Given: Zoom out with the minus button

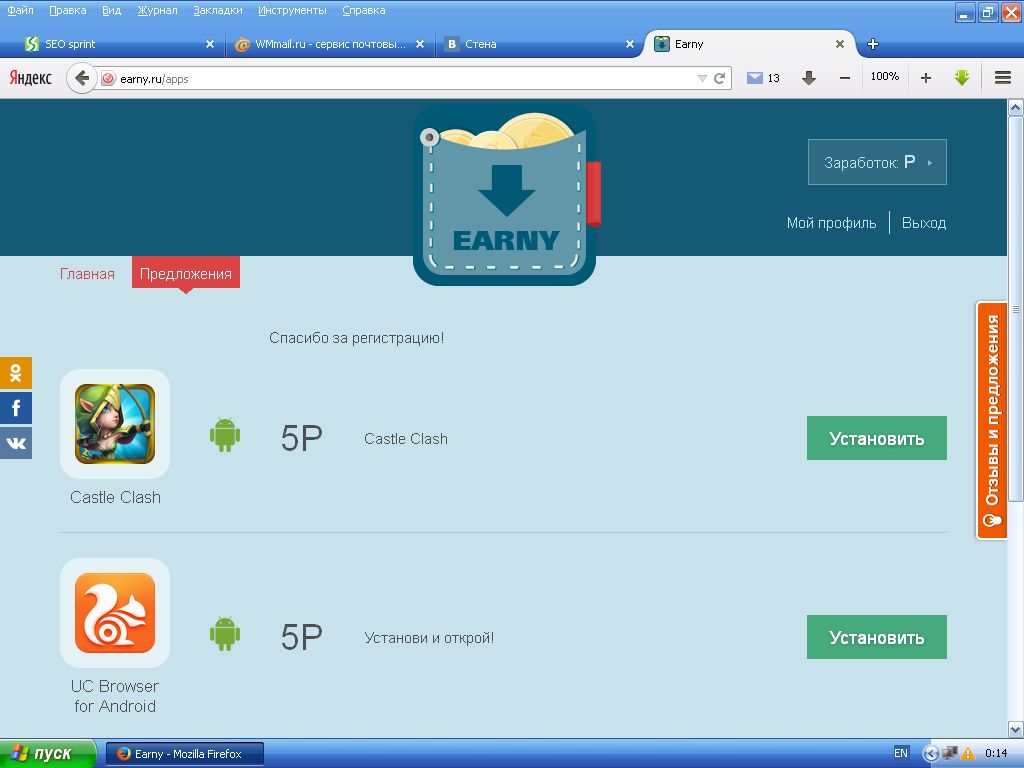Looking at the screenshot, I should tap(844, 78).
